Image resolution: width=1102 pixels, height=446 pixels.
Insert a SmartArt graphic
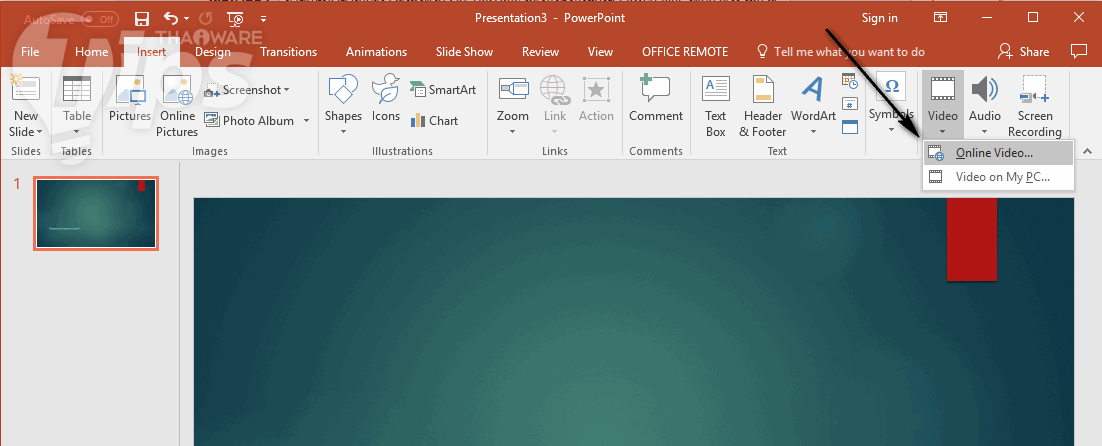[x=443, y=90]
